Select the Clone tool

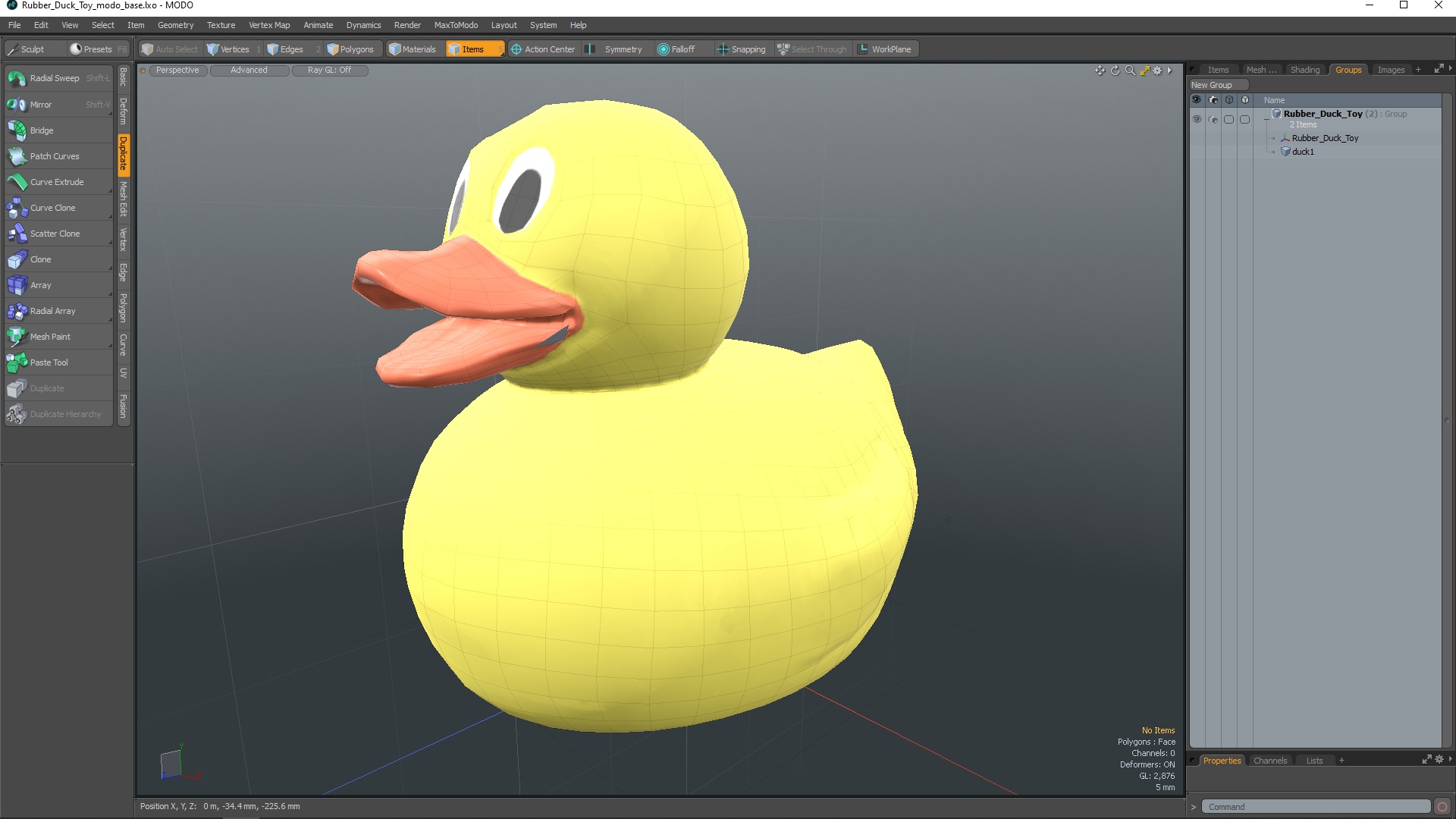tap(40, 259)
